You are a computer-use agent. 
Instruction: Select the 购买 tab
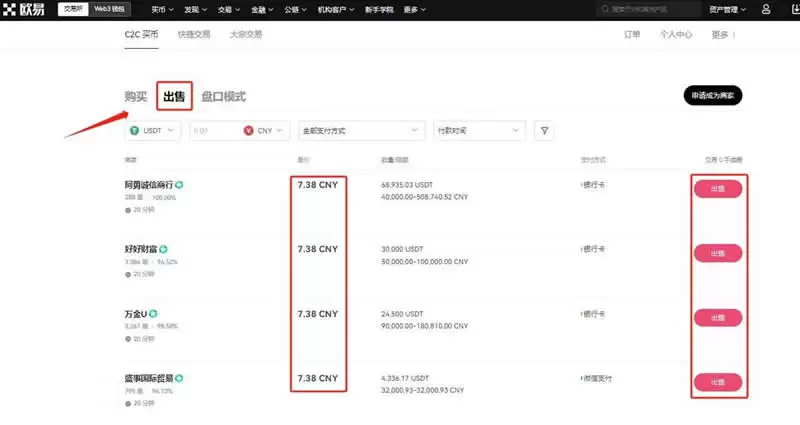136,97
